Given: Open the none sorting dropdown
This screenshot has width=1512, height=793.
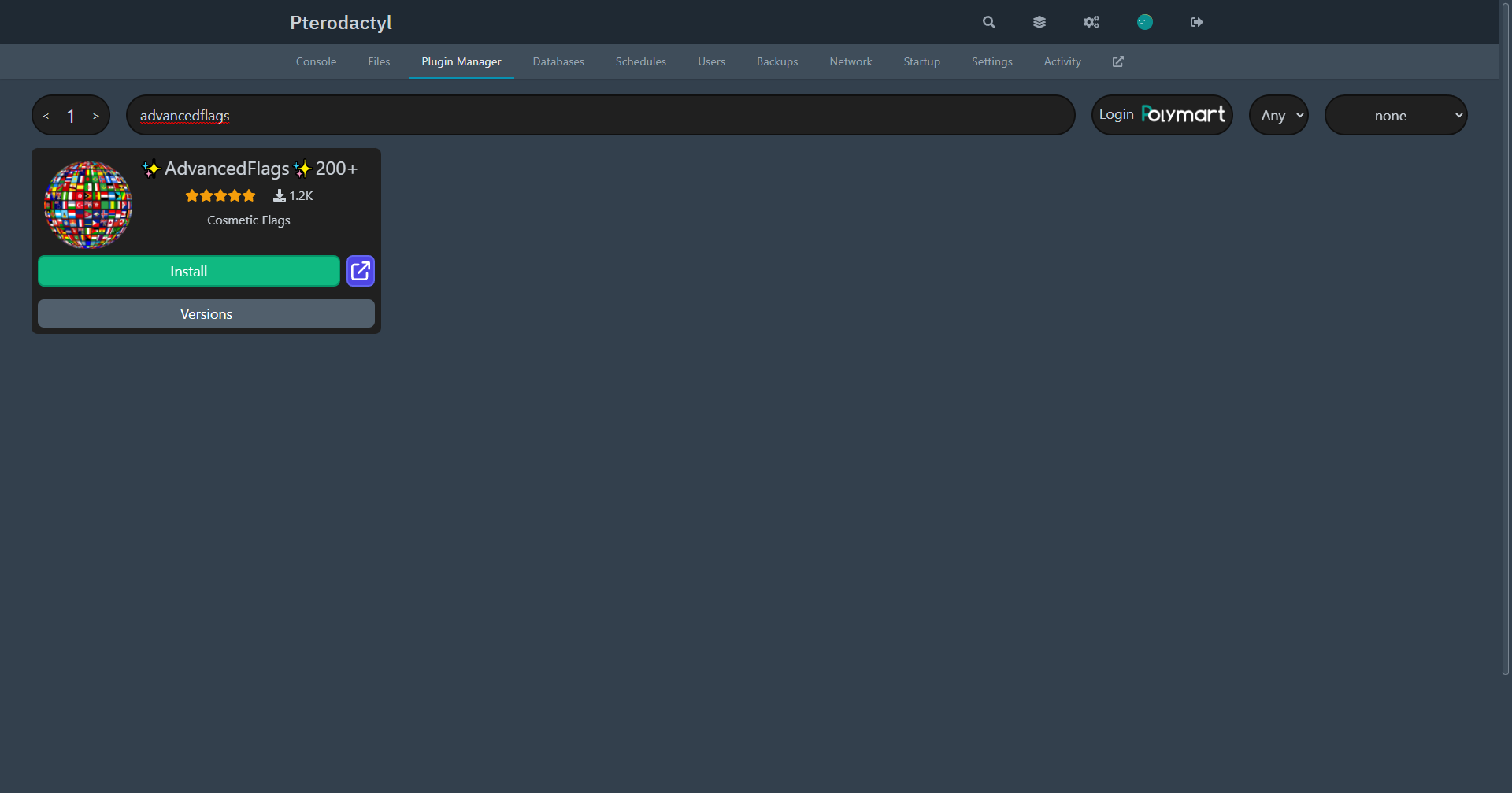Looking at the screenshot, I should pyautogui.click(x=1395, y=115).
